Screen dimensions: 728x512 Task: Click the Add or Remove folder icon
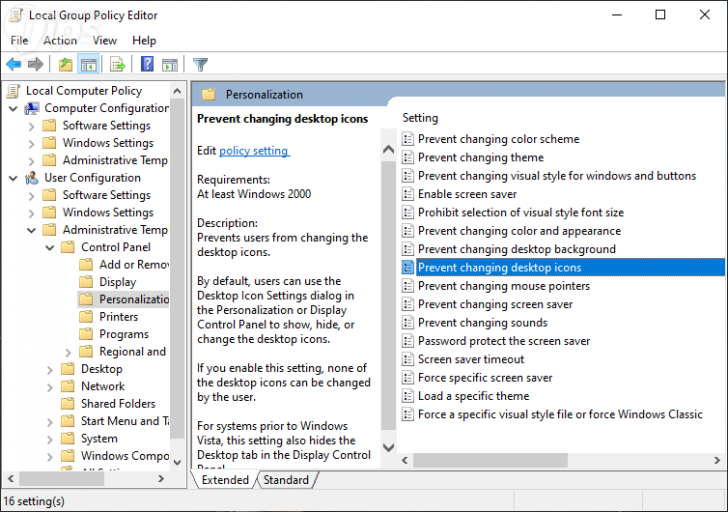point(86,265)
